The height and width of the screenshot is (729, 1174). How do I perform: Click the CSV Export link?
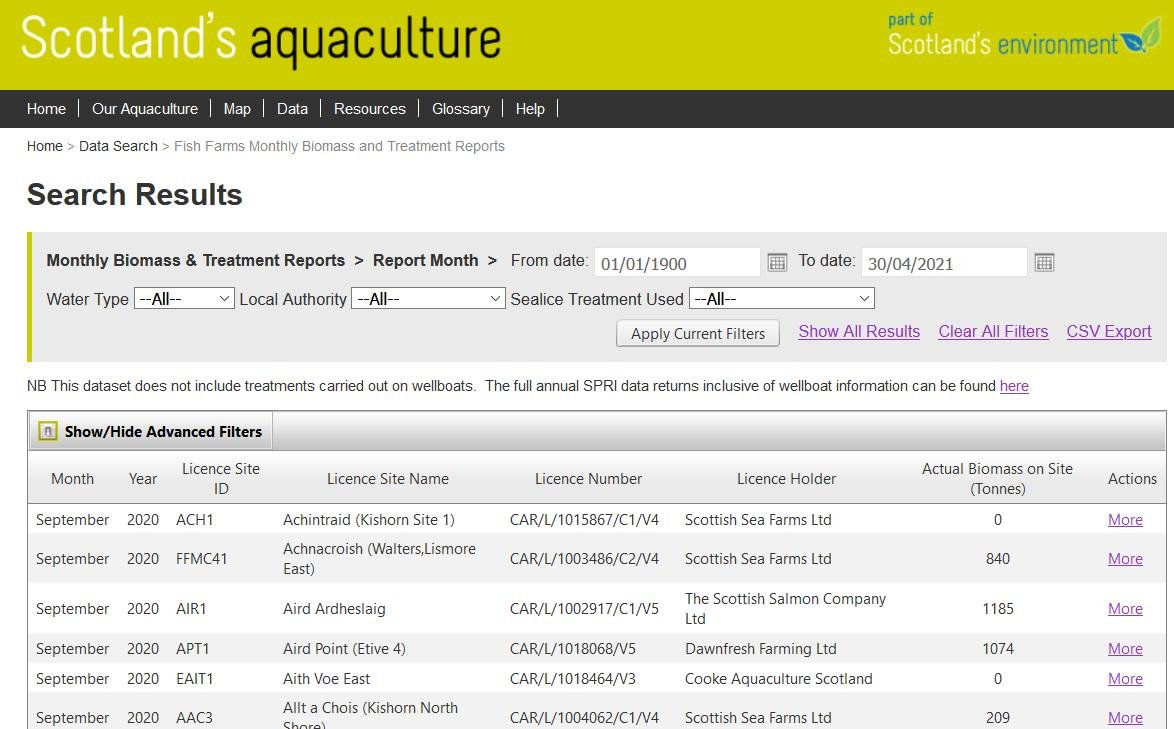point(1108,332)
